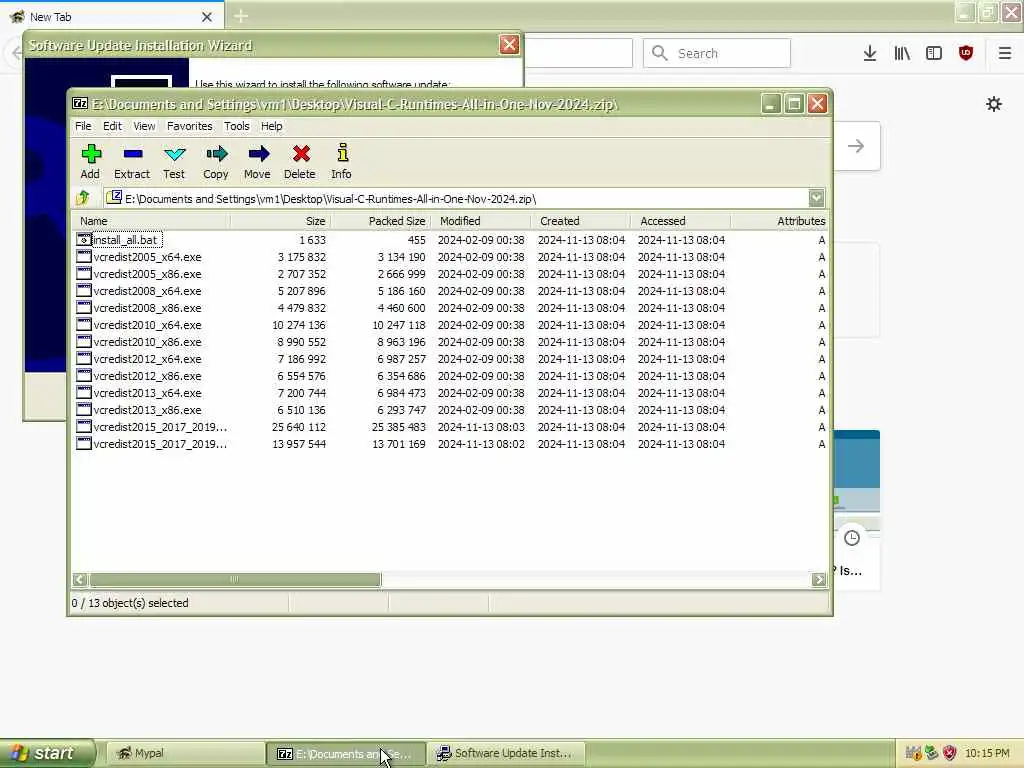
Task: Open the Help menu
Action: pyautogui.click(x=272, y=126)
